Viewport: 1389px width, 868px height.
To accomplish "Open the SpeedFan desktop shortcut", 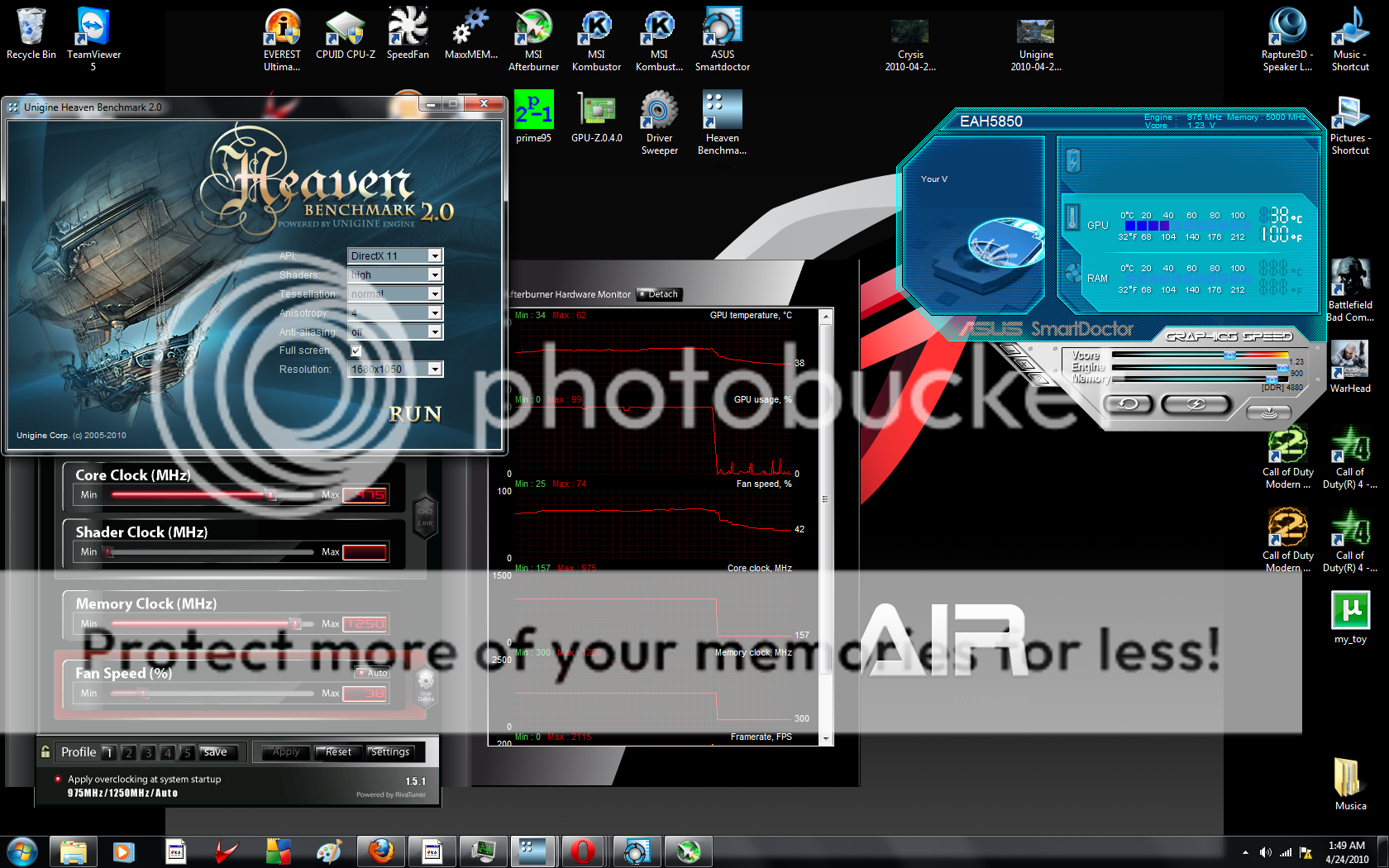I will [x=408, y=34].
